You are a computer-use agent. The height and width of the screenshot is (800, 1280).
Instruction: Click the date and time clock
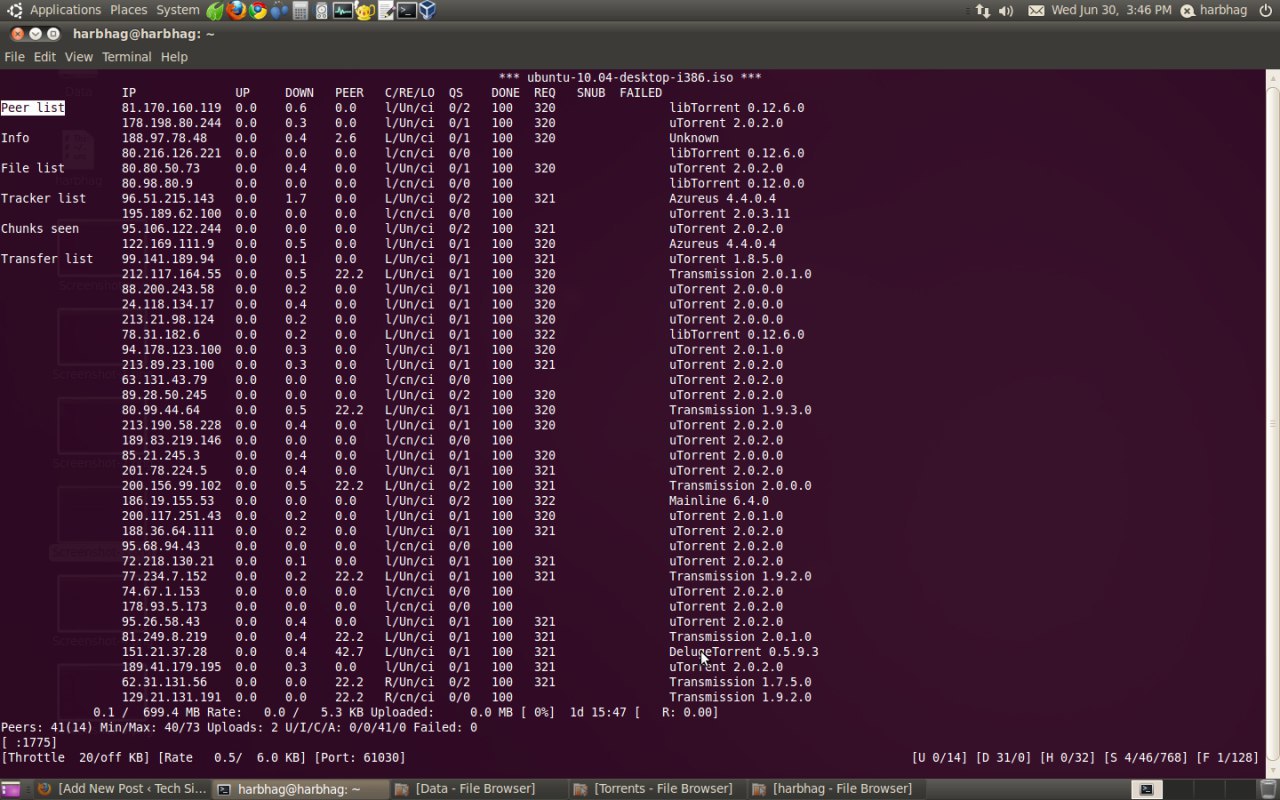click(x=1111, y=10)
